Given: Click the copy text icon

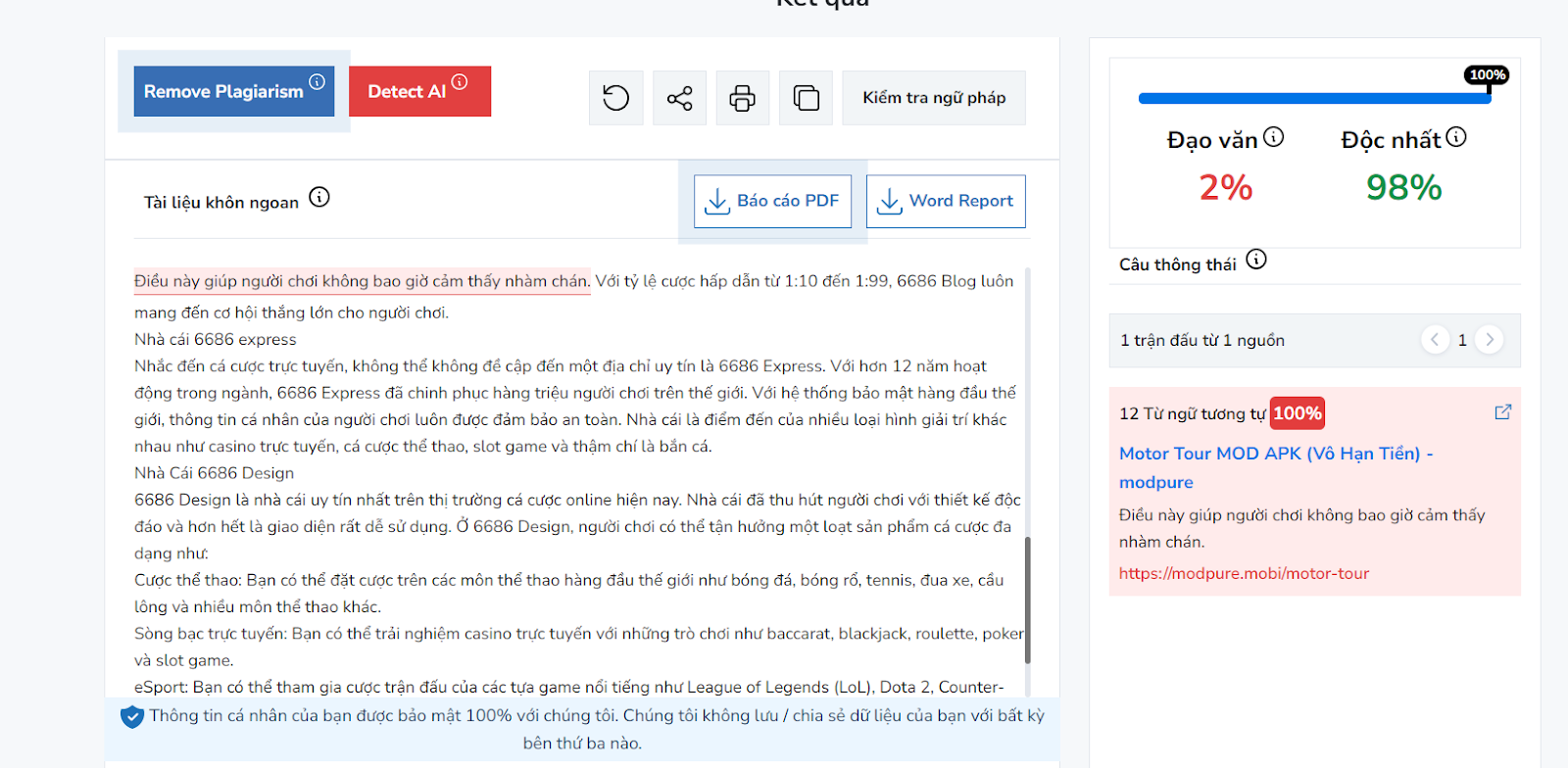Looking at the screenshot, I should click(806, 98).
